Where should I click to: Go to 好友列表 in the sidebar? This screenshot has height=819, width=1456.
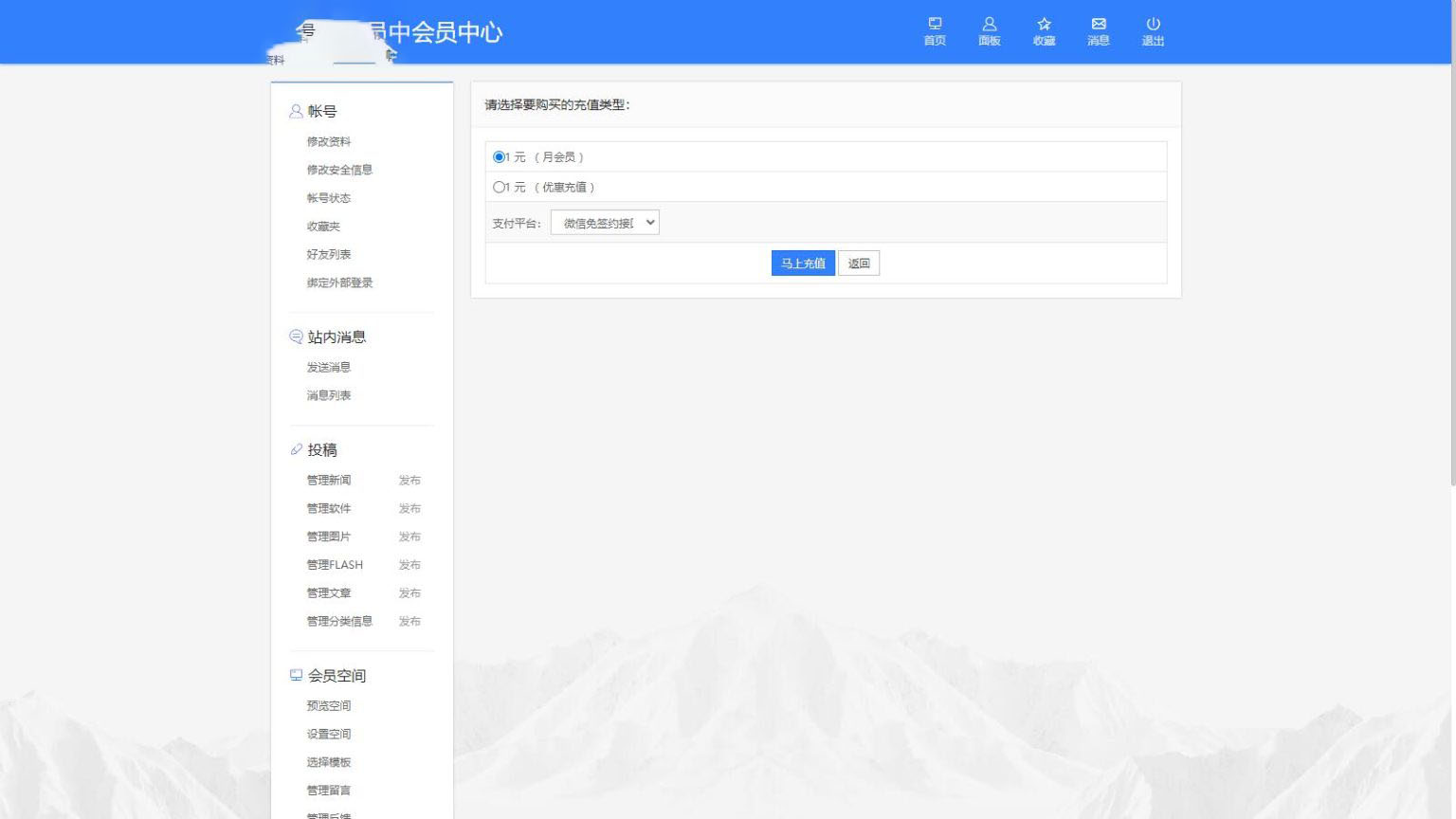329,255
